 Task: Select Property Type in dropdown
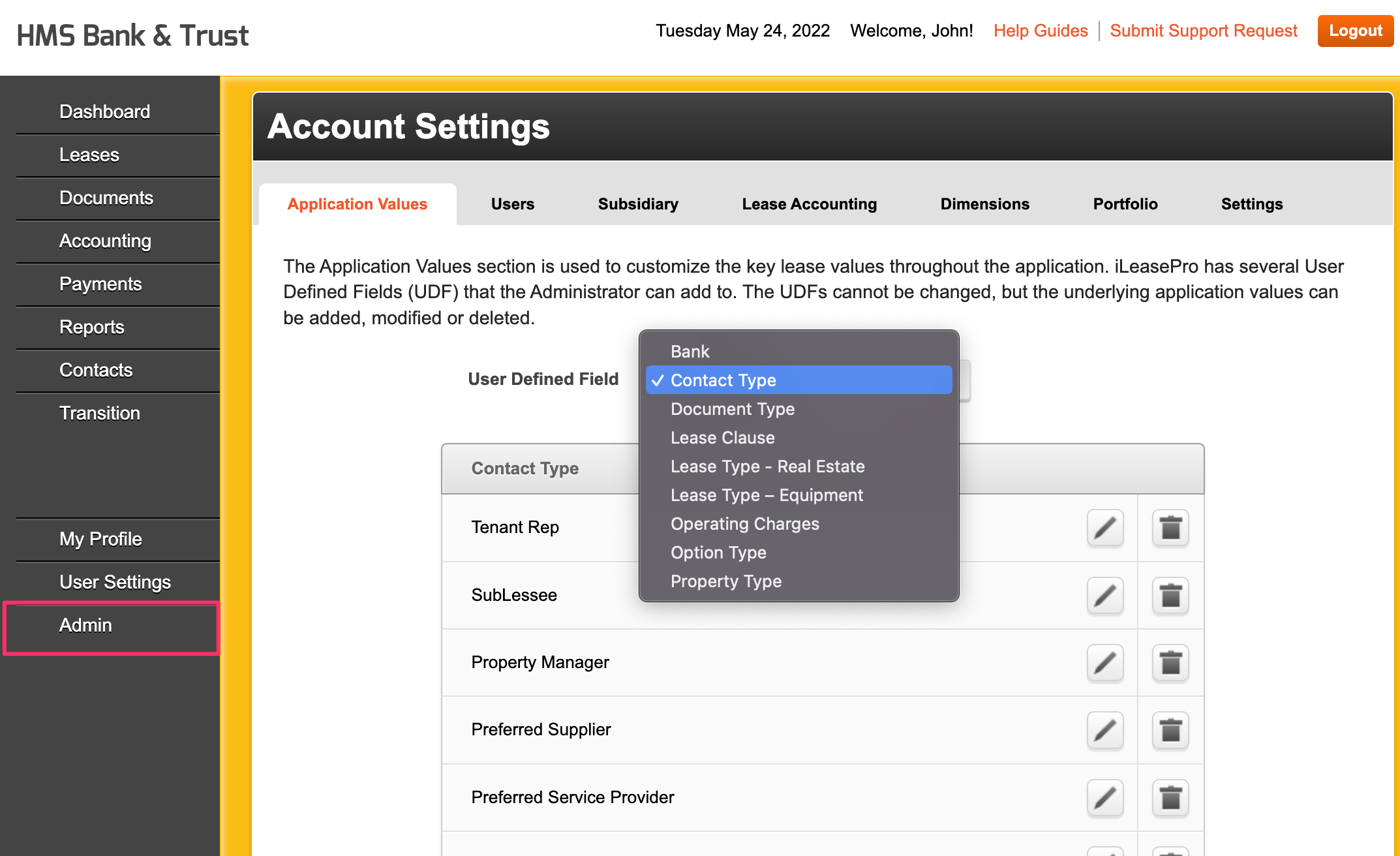click(725, 581)
